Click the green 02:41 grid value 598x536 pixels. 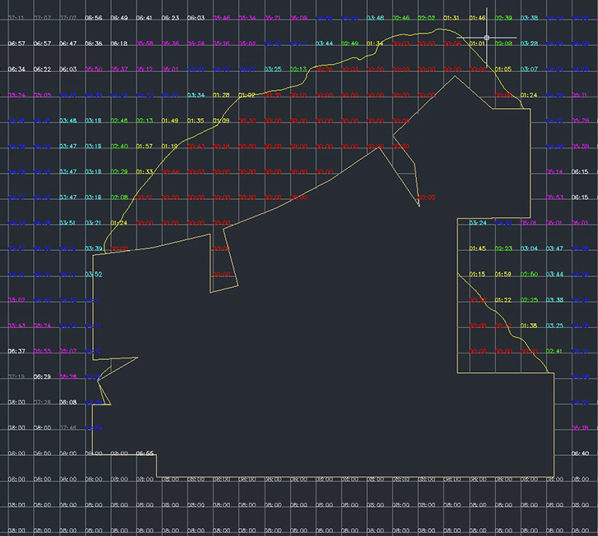point(555,351)
